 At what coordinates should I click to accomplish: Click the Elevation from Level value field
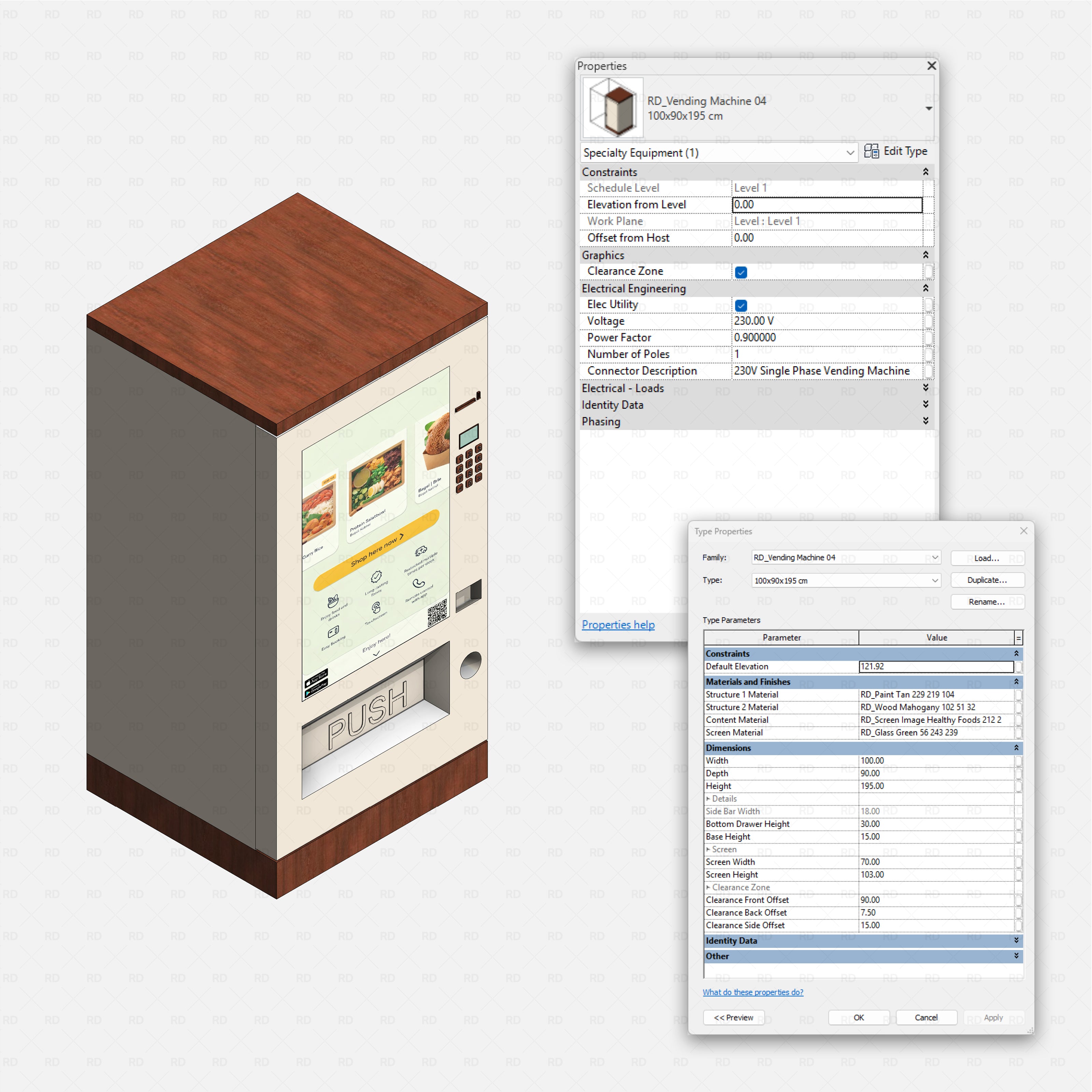coord(827,205)
